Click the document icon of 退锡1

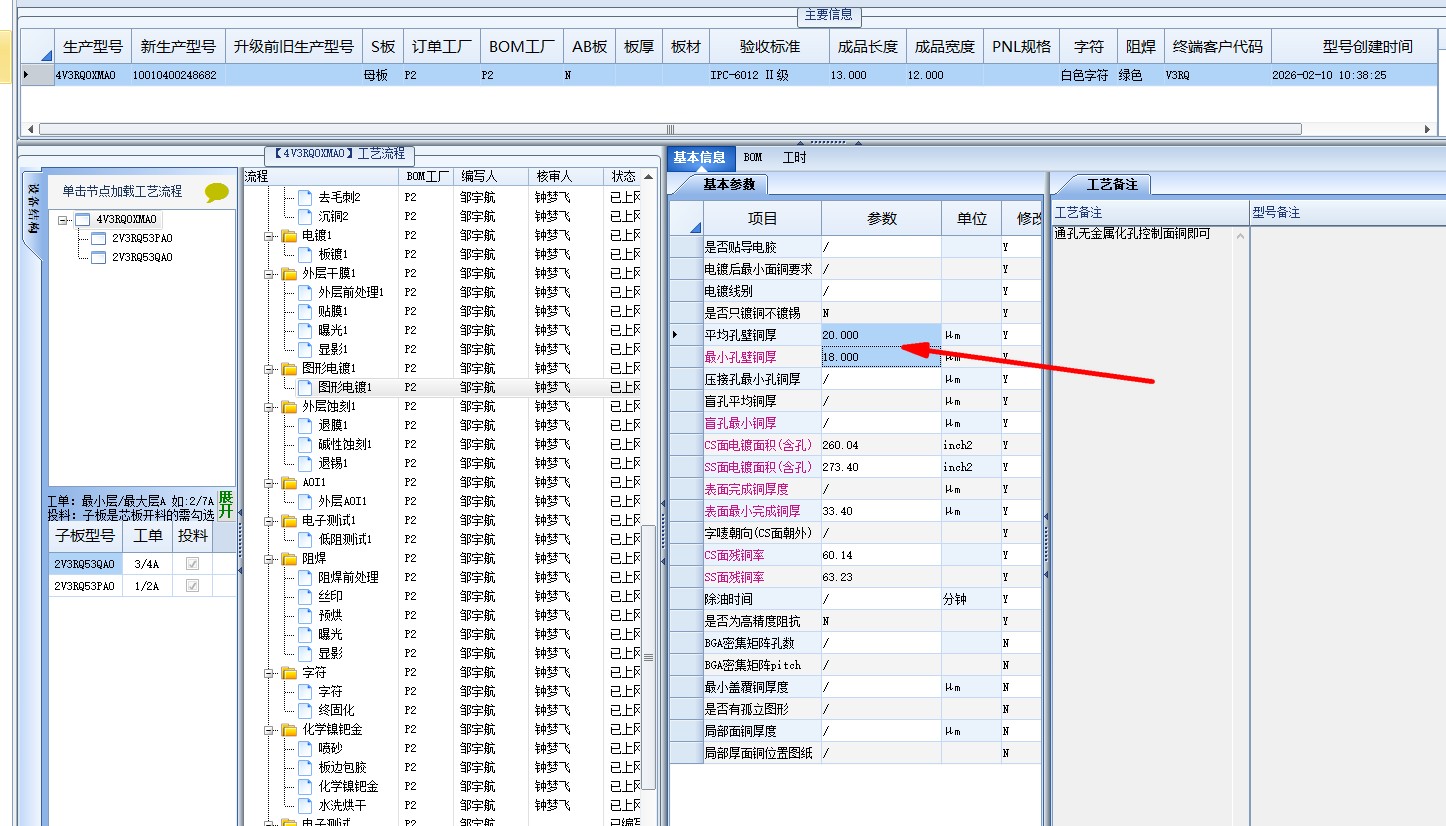coord(305,463)
